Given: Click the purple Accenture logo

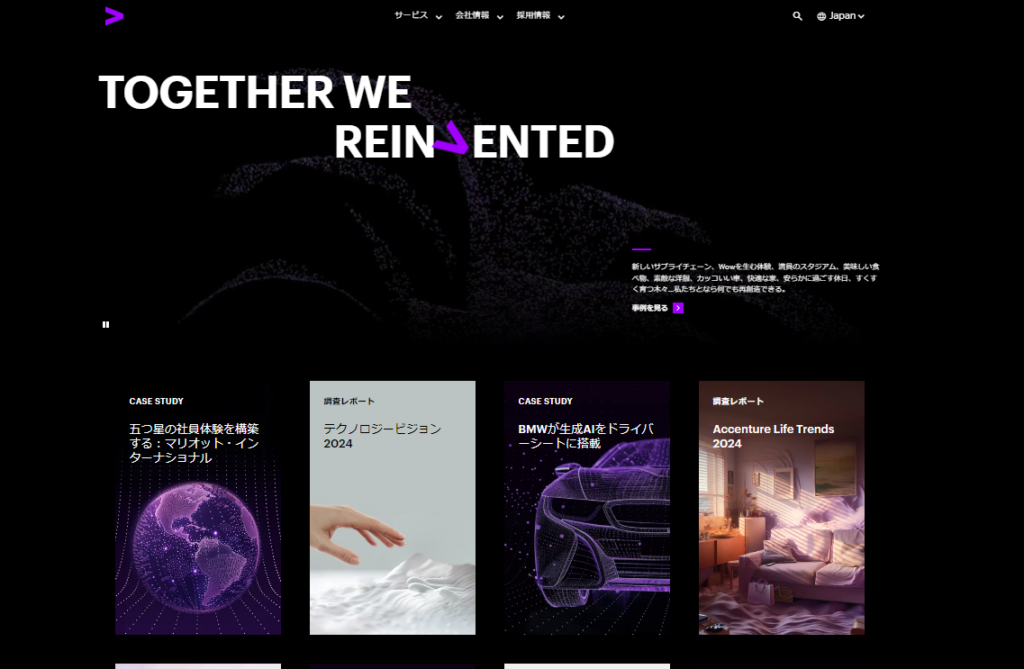Looking at the screenshot, I should coord(114,16).
